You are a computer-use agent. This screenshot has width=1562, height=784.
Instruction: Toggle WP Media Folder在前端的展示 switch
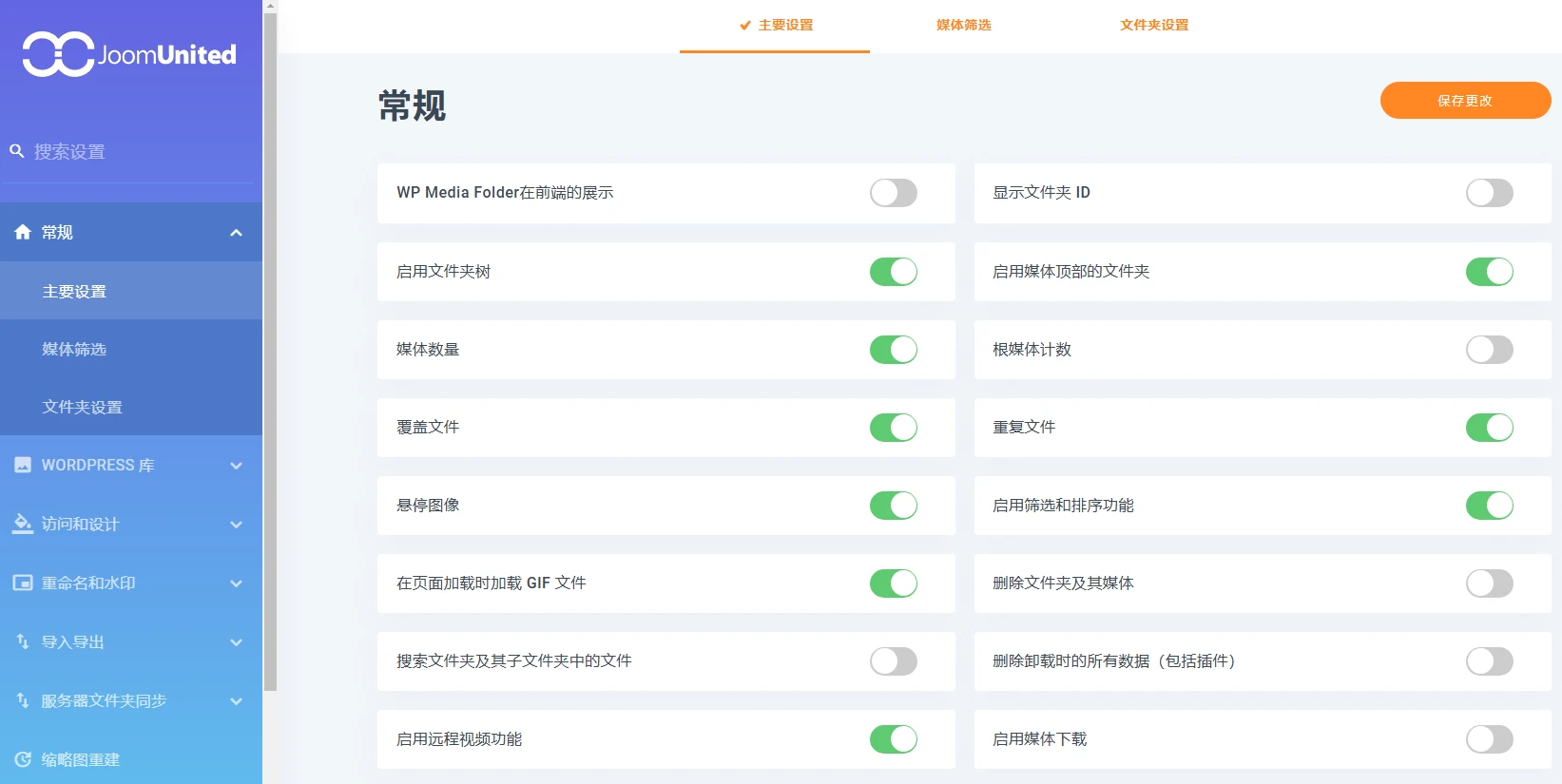tap(894, 193)
